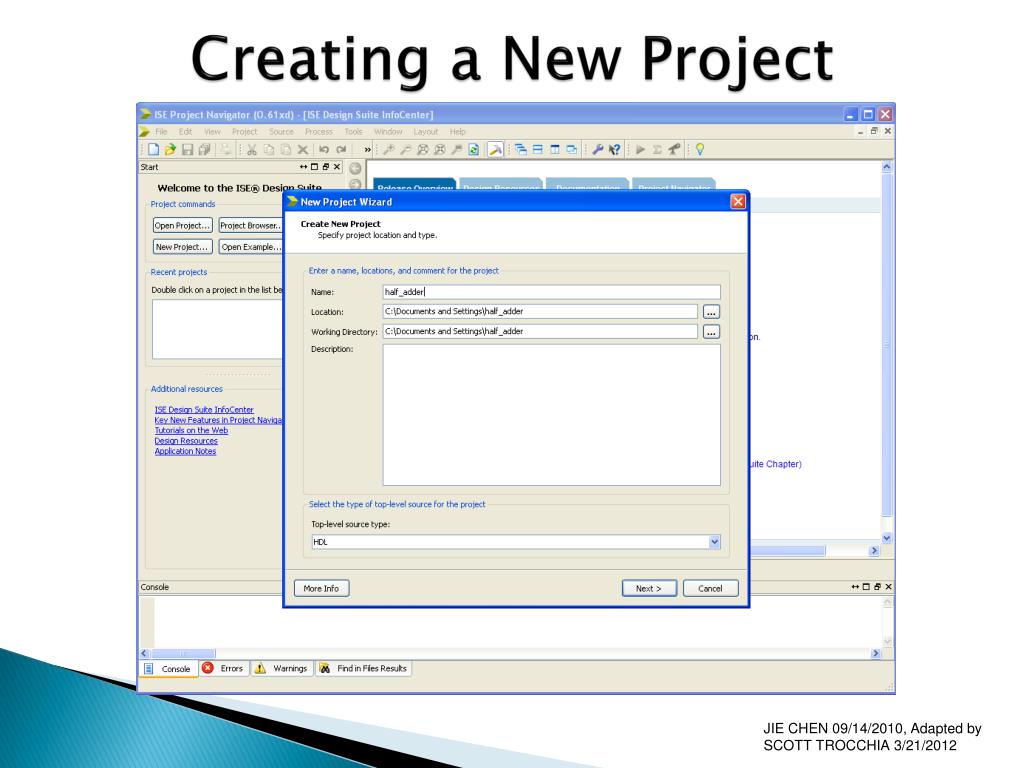
Task: Open the Project menu
Action: [244, 131]
